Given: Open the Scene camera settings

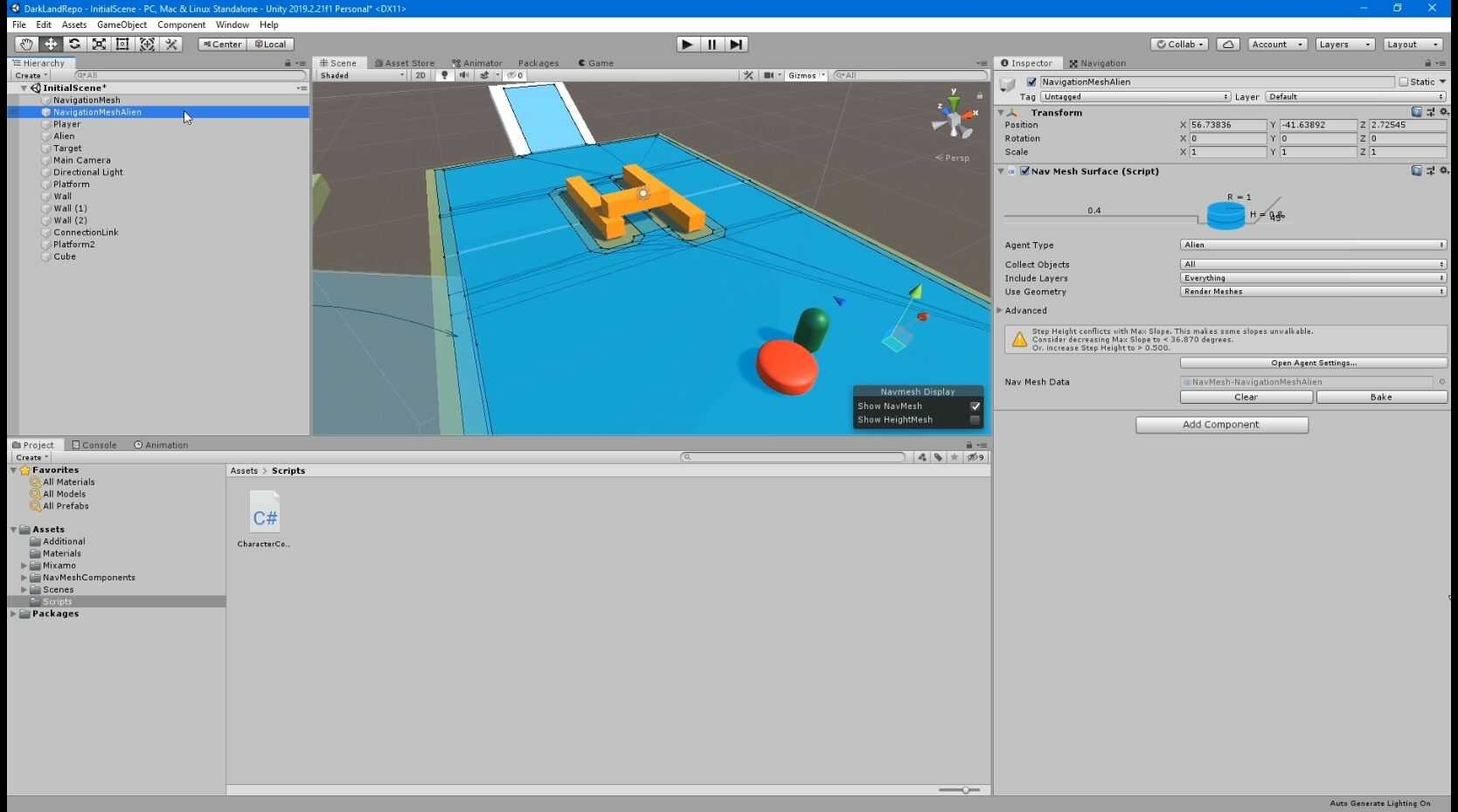Looking at the screenshot, I should click(768, 75).
